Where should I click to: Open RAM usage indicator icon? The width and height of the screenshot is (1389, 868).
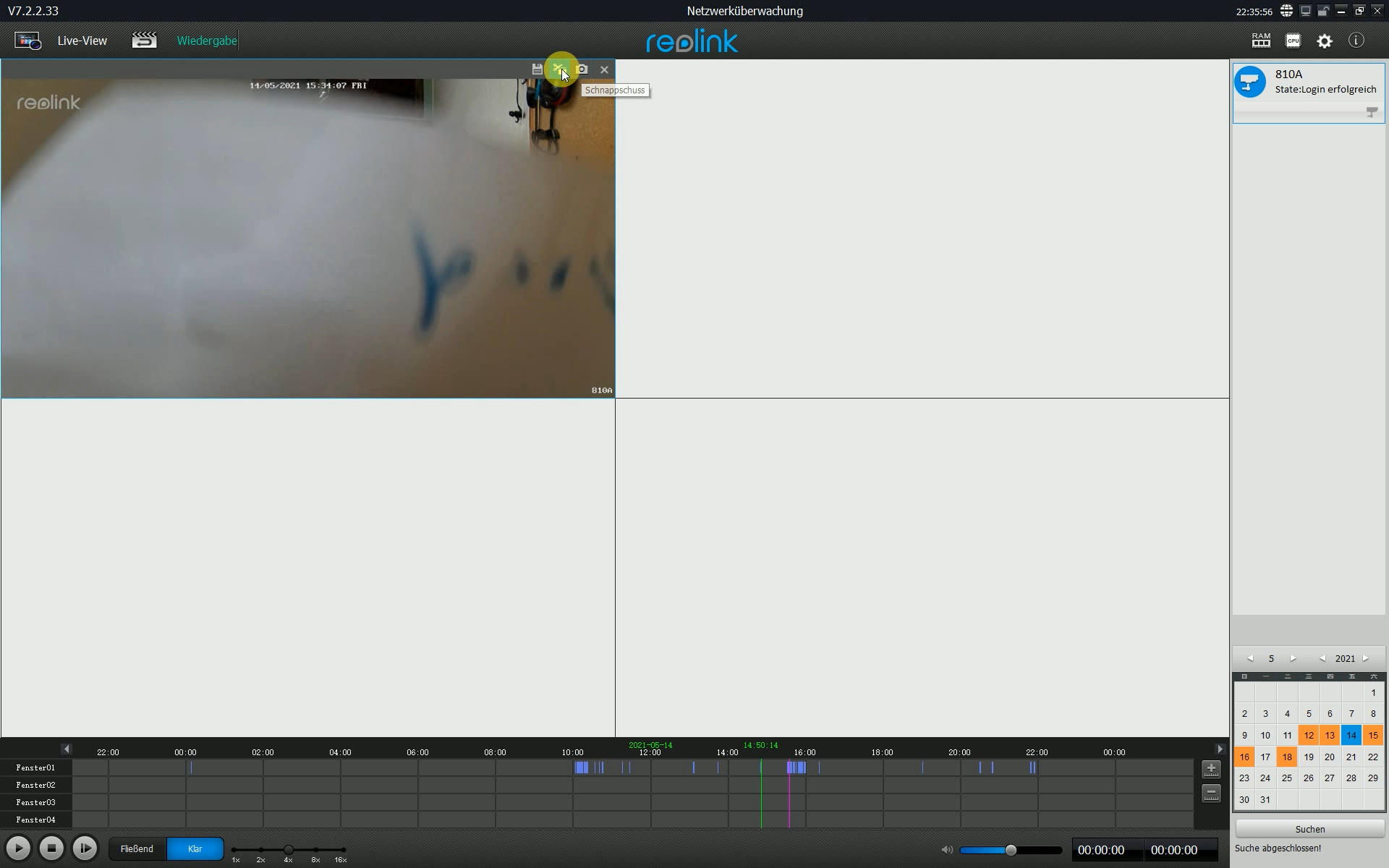pyautogui.click(x=1261, y=41)
